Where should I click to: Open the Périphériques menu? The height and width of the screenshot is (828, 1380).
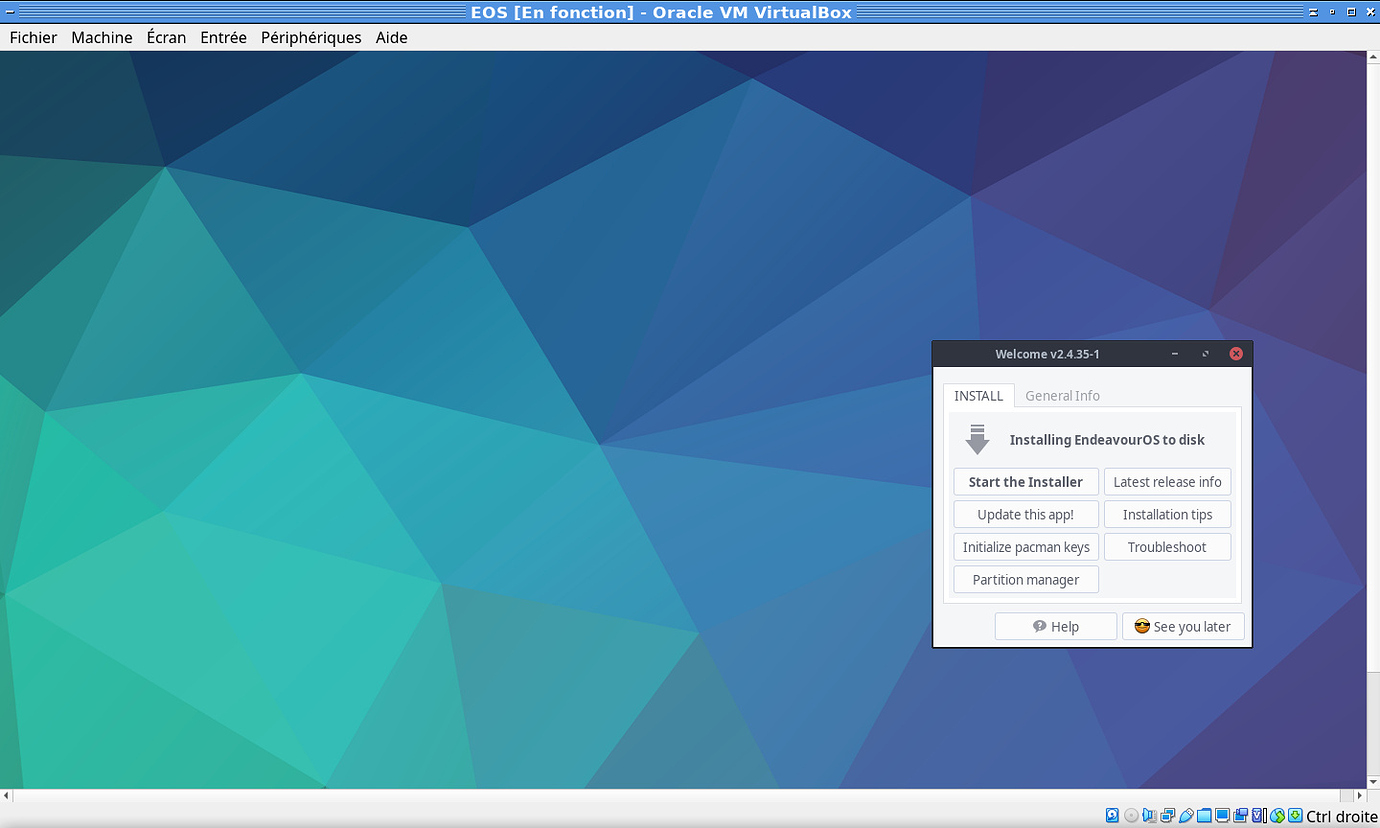point(311,37)
